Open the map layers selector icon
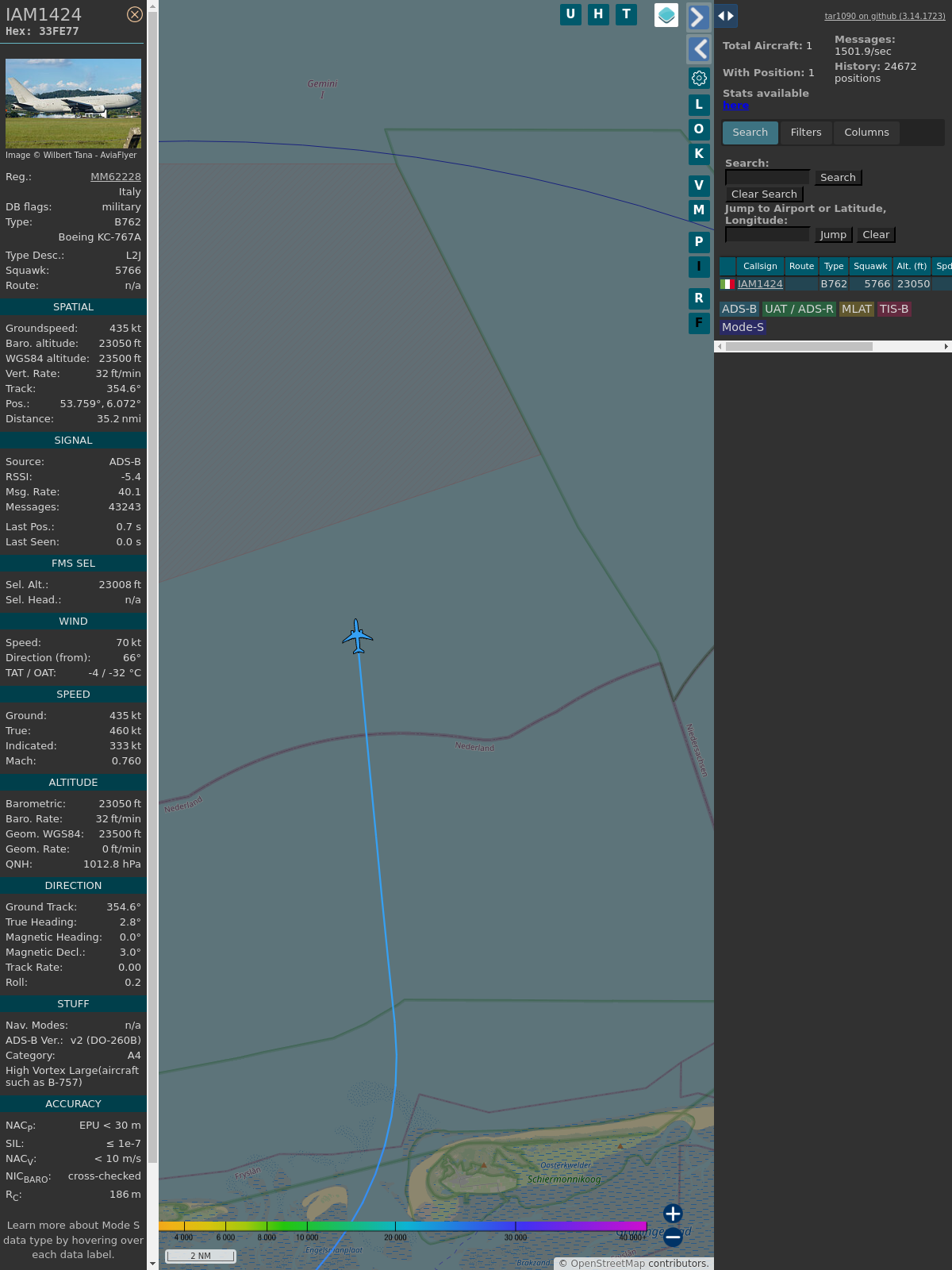952x1270 pixels. pyautogui.click(x=666, y=15)
